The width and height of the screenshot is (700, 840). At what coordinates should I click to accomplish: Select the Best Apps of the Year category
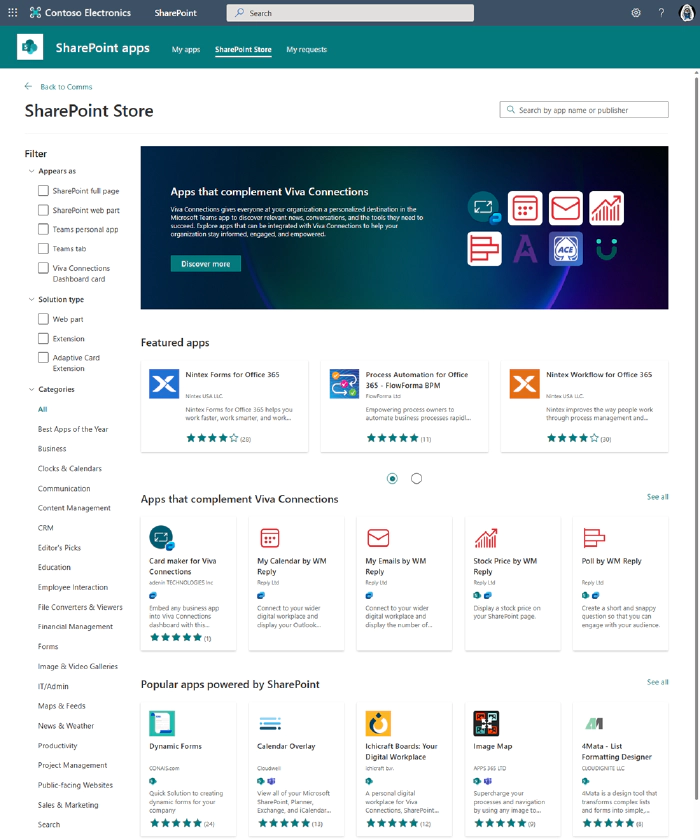coord(73,429)
